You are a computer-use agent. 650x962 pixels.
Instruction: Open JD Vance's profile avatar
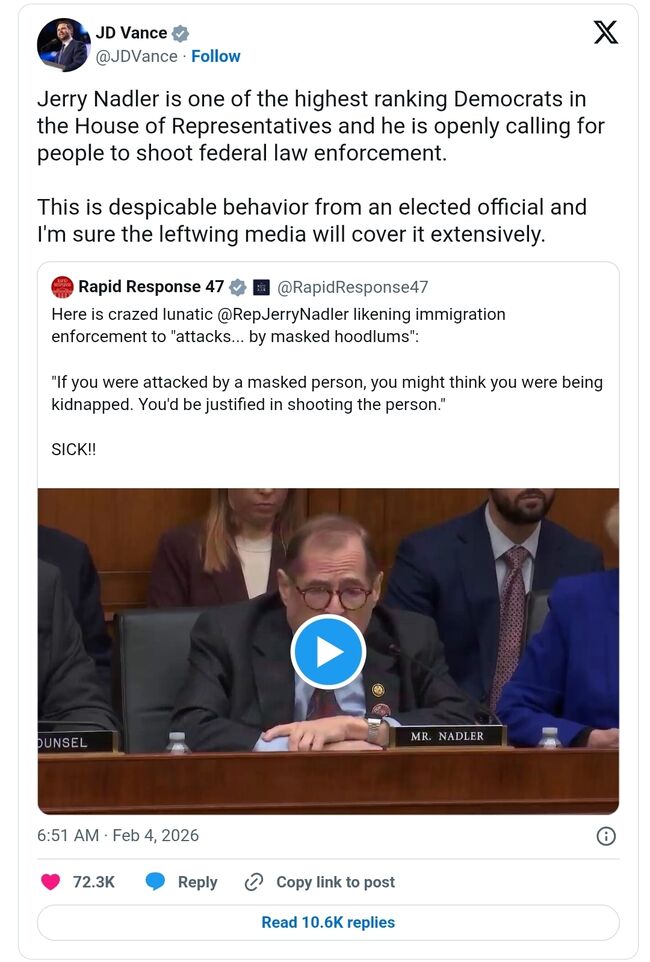[63, 45]
